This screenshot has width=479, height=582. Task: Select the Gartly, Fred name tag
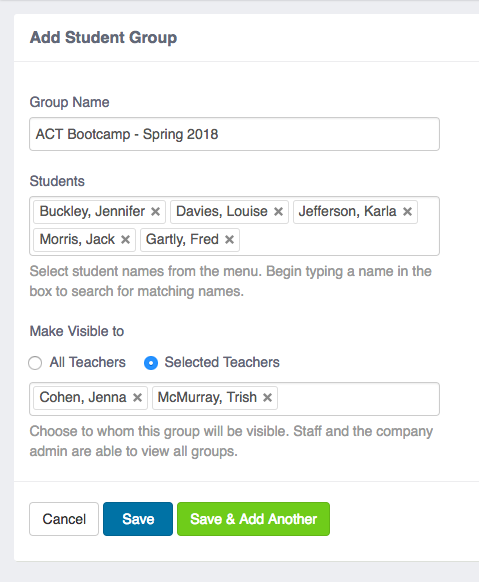(182, 240)
